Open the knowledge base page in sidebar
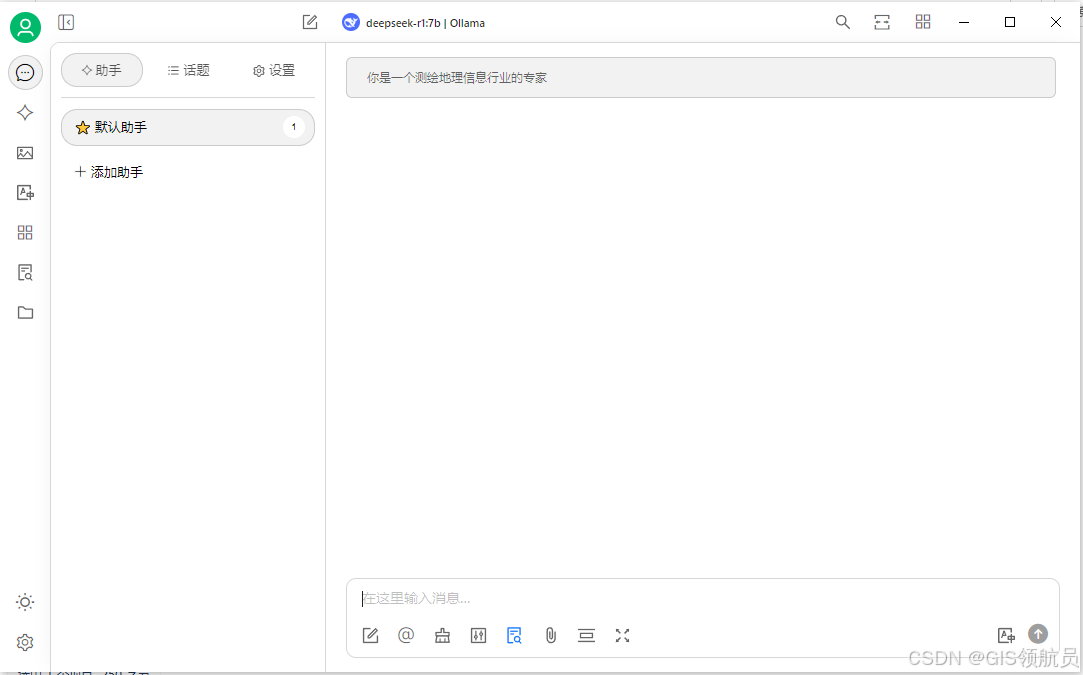The height and width of the screenshot is (675, 1083). click(26, 272)
